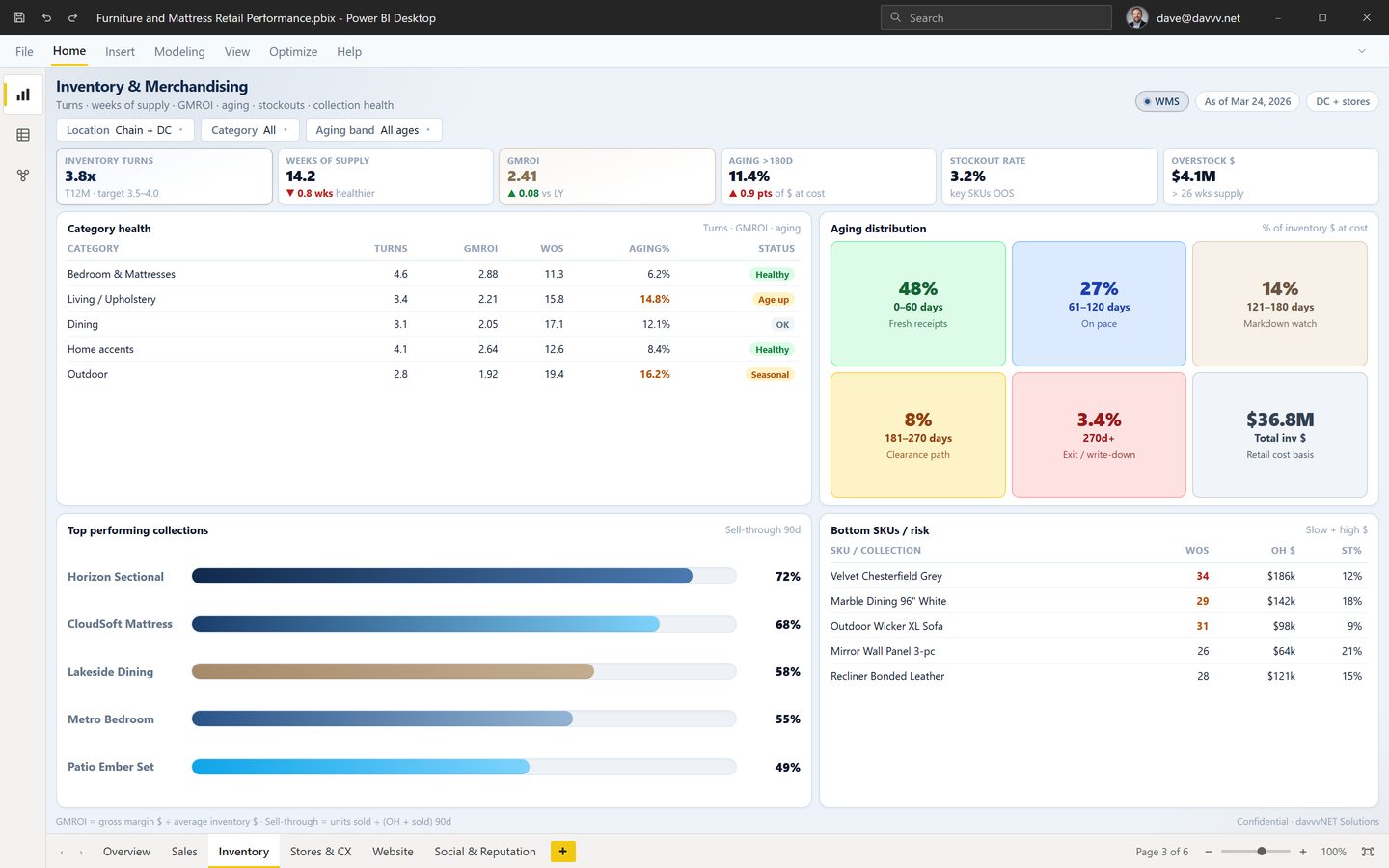Collapse the ribbon with chevron

coord(1362,51)
